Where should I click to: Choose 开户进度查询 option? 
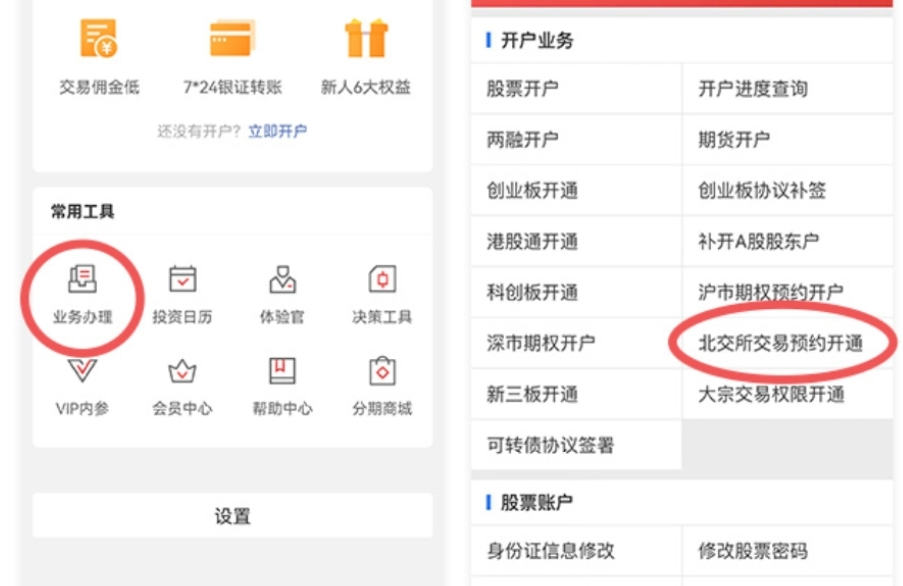(752, 89)
